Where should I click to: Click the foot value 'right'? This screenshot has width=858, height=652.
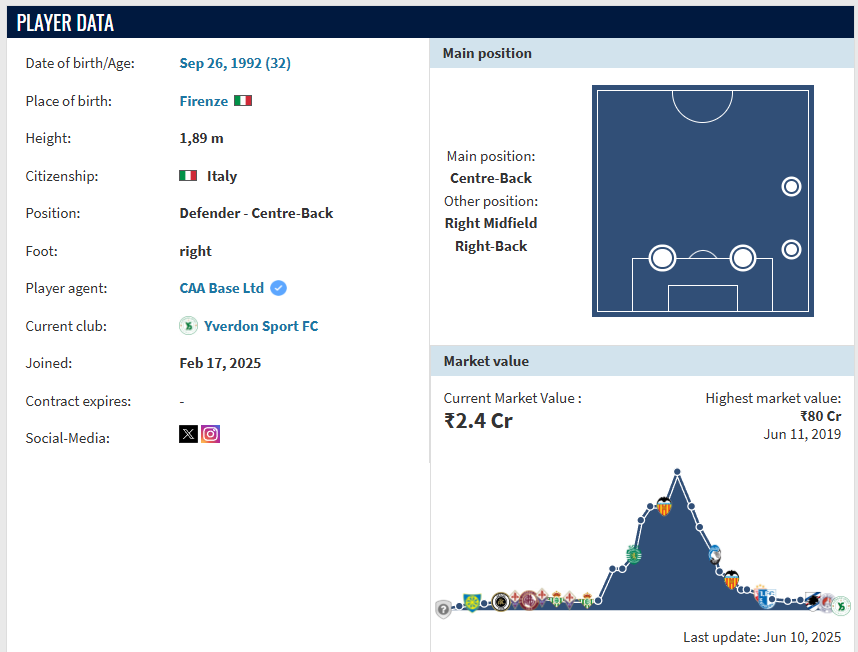click(195, 251)
